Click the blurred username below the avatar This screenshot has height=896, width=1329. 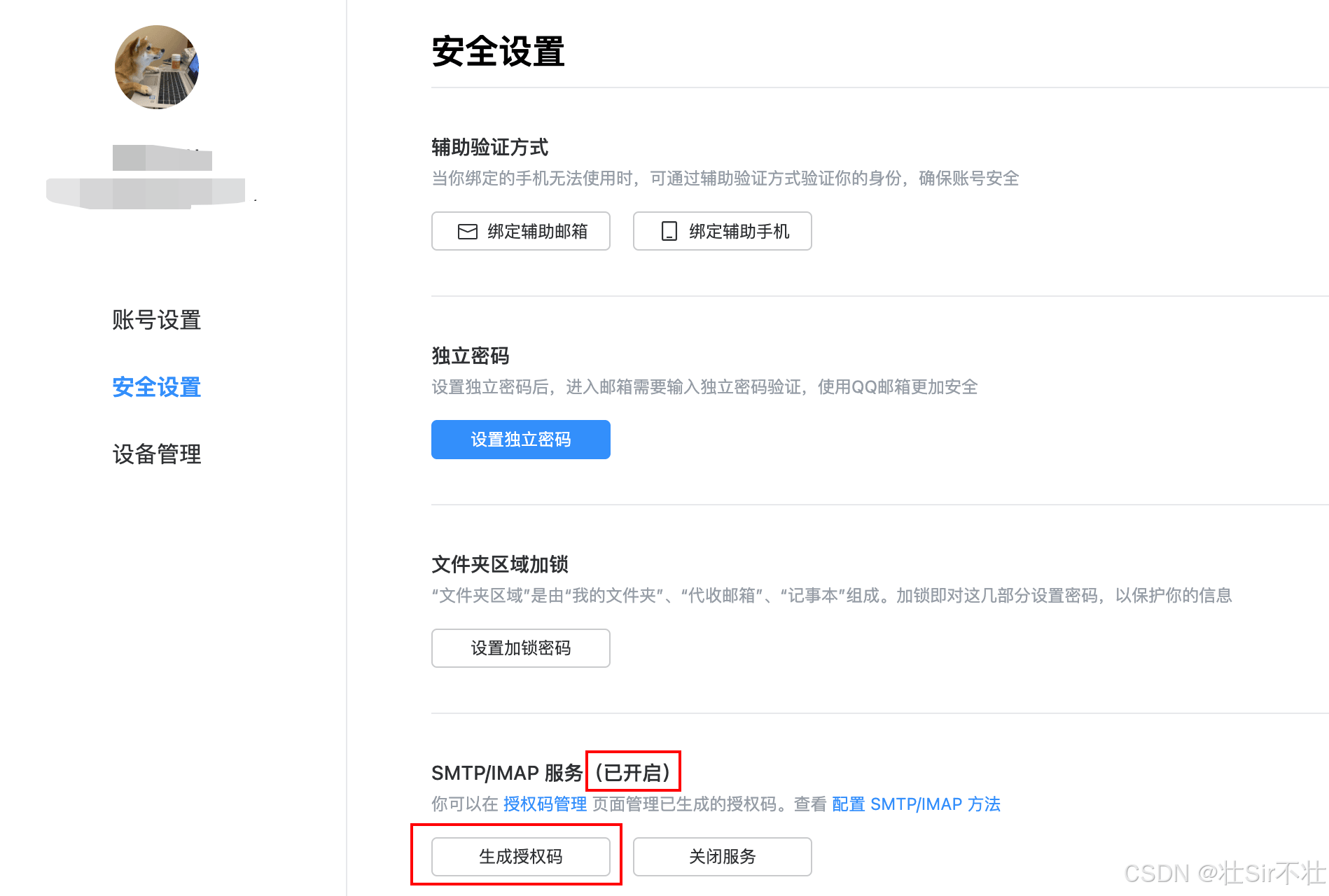[162, 158]
